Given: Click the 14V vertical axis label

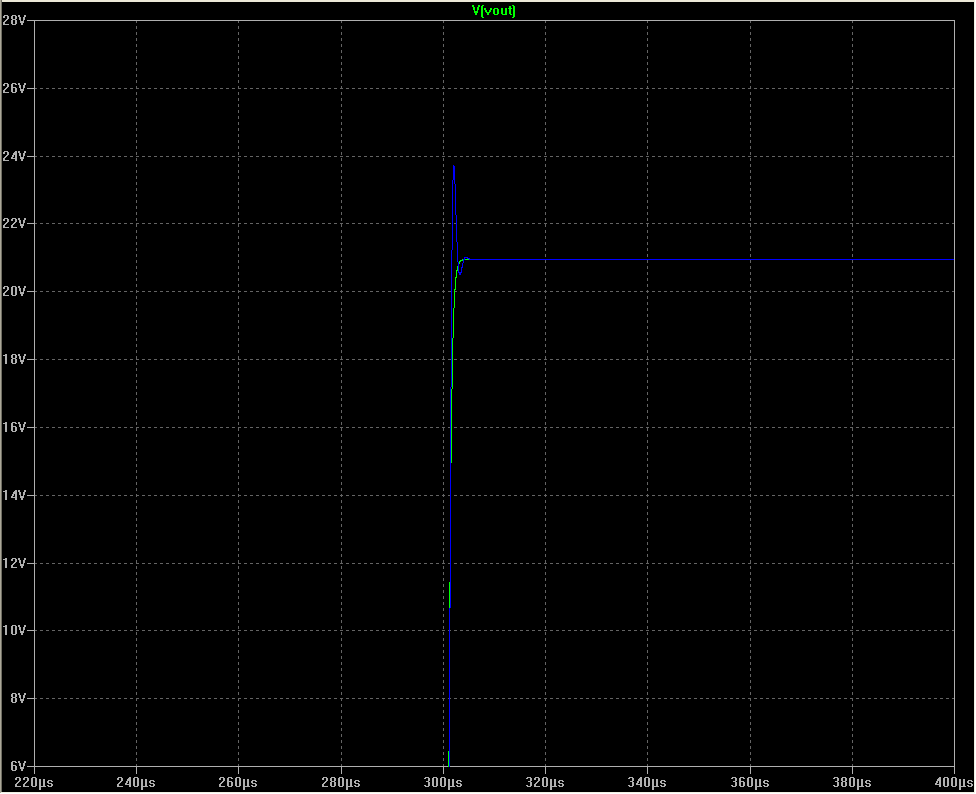Looking at the screenshot, I should point(14,495).
